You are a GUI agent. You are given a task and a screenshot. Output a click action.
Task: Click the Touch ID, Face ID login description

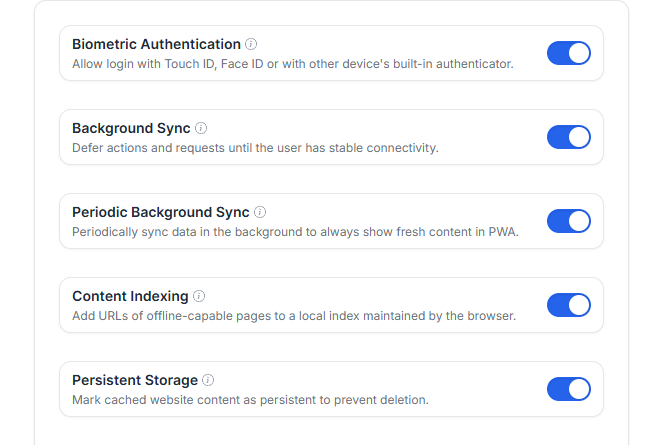point(292,64)
